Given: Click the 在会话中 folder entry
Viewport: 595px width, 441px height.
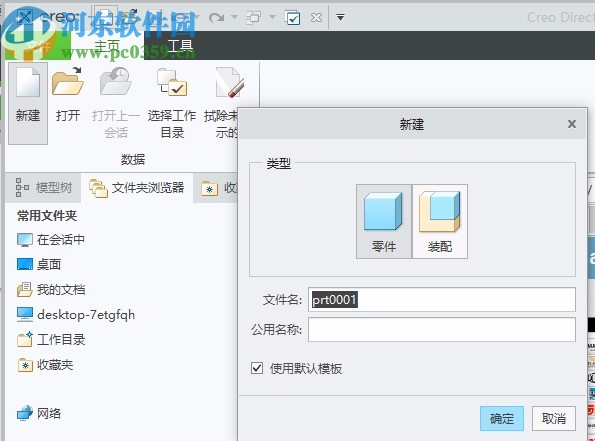Looking at the screenshot, I should pyautogui.click(x=51, y=240).
